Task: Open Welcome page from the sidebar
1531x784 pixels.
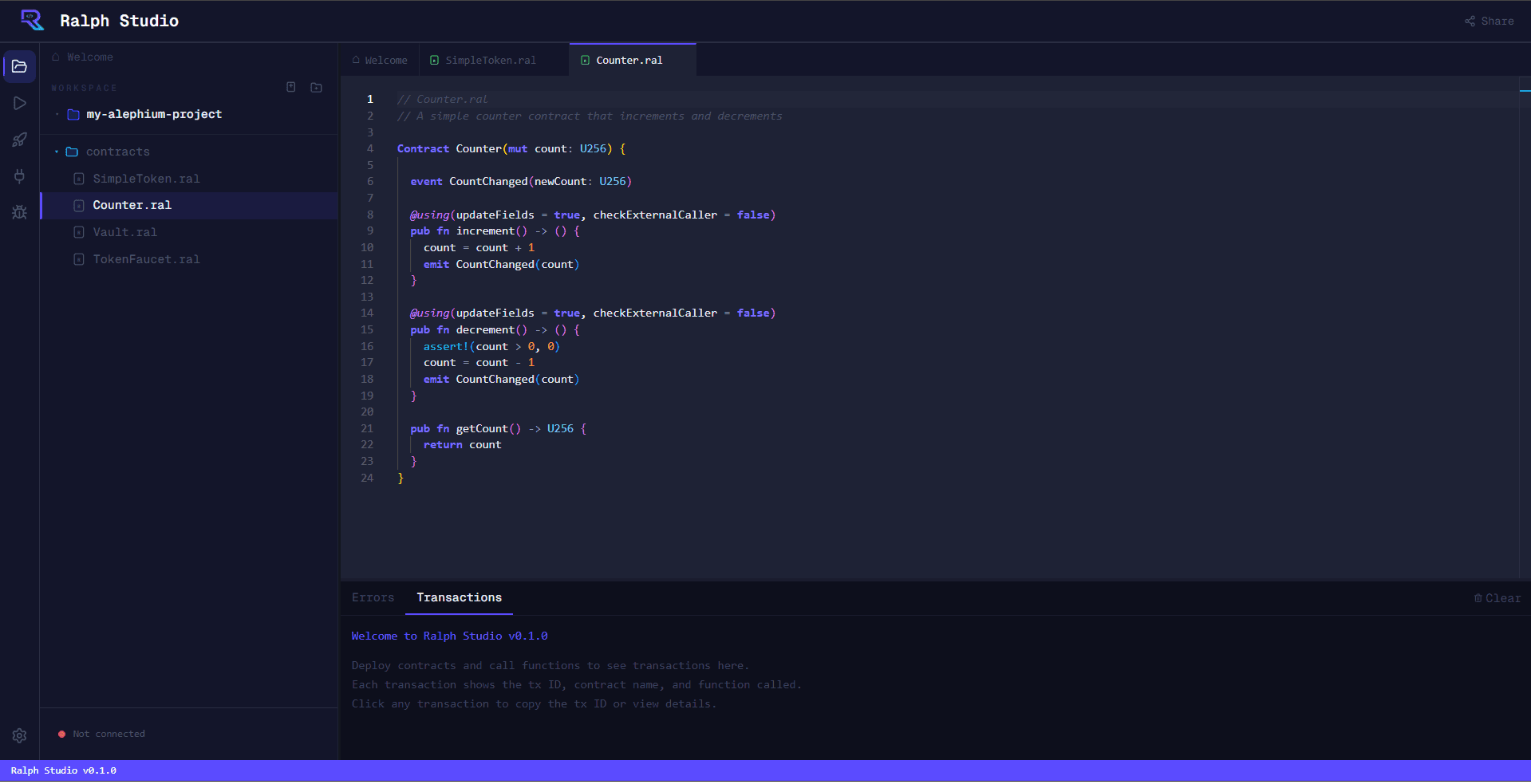Action: 82,57
